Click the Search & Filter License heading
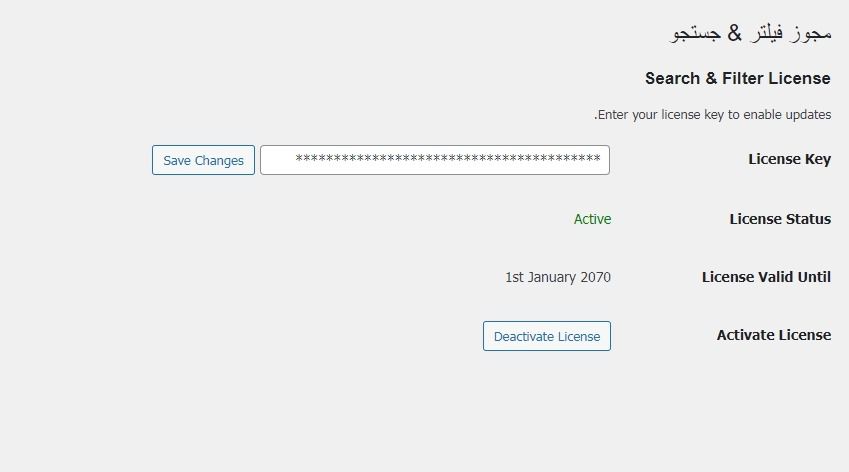This screenshot has width=849, height=472. coord(737,78)
